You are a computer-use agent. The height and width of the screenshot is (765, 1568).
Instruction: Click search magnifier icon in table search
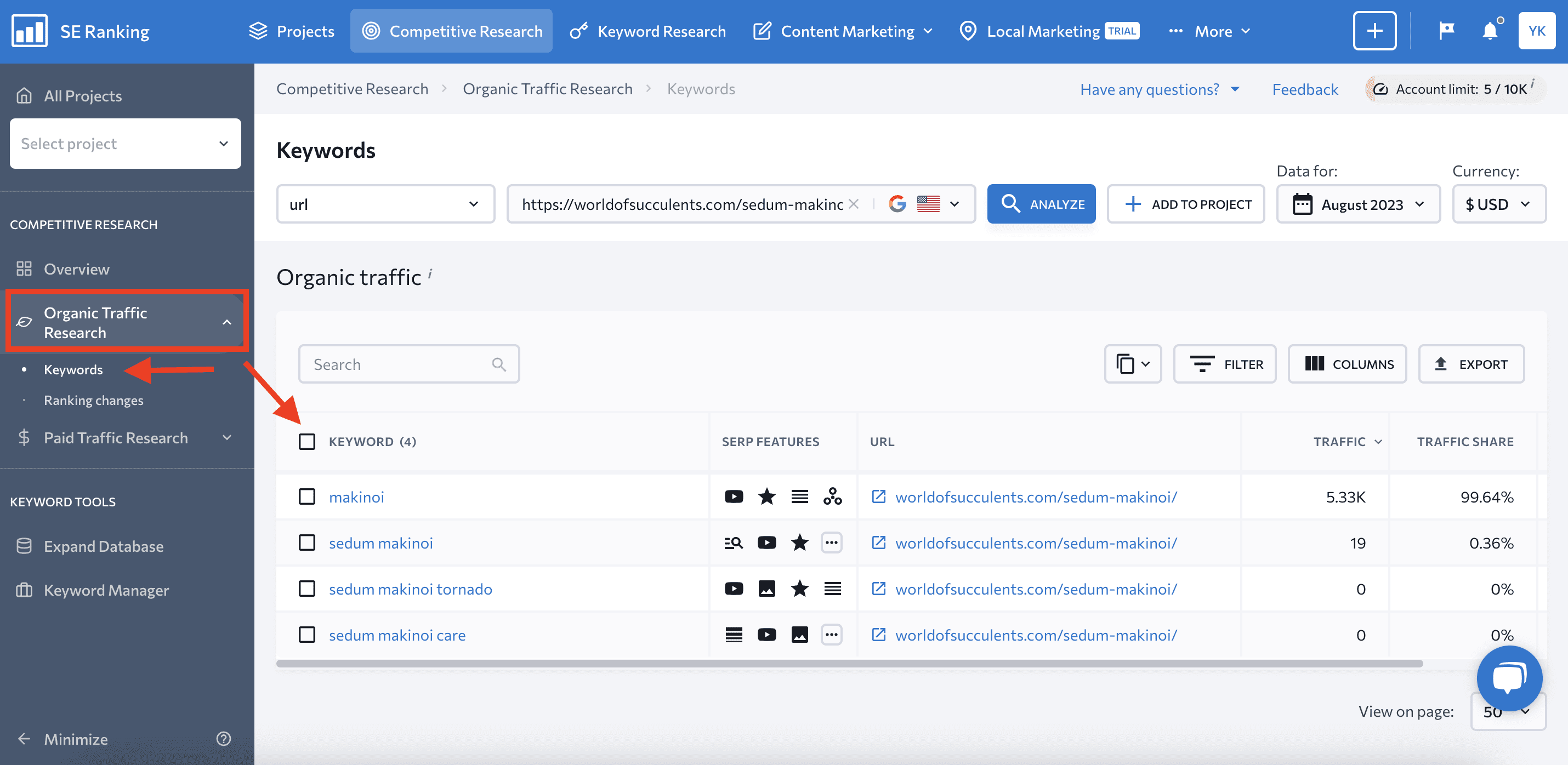pos(498,364)
